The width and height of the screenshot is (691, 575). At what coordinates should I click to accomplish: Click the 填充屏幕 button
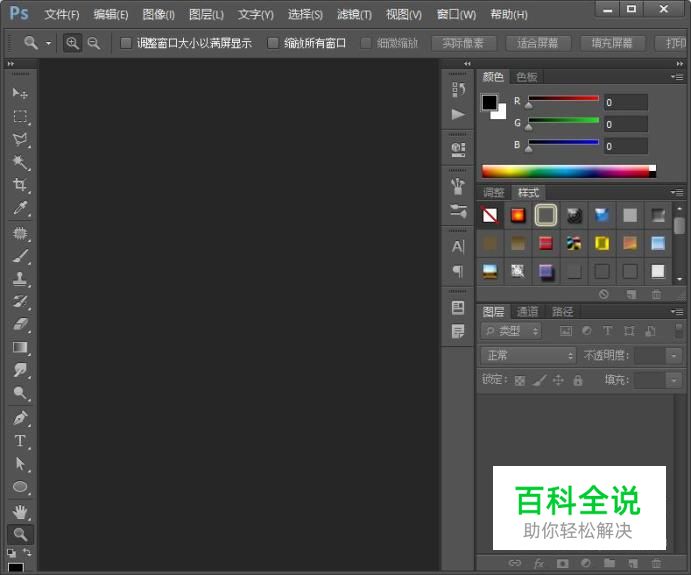point(612,43)
